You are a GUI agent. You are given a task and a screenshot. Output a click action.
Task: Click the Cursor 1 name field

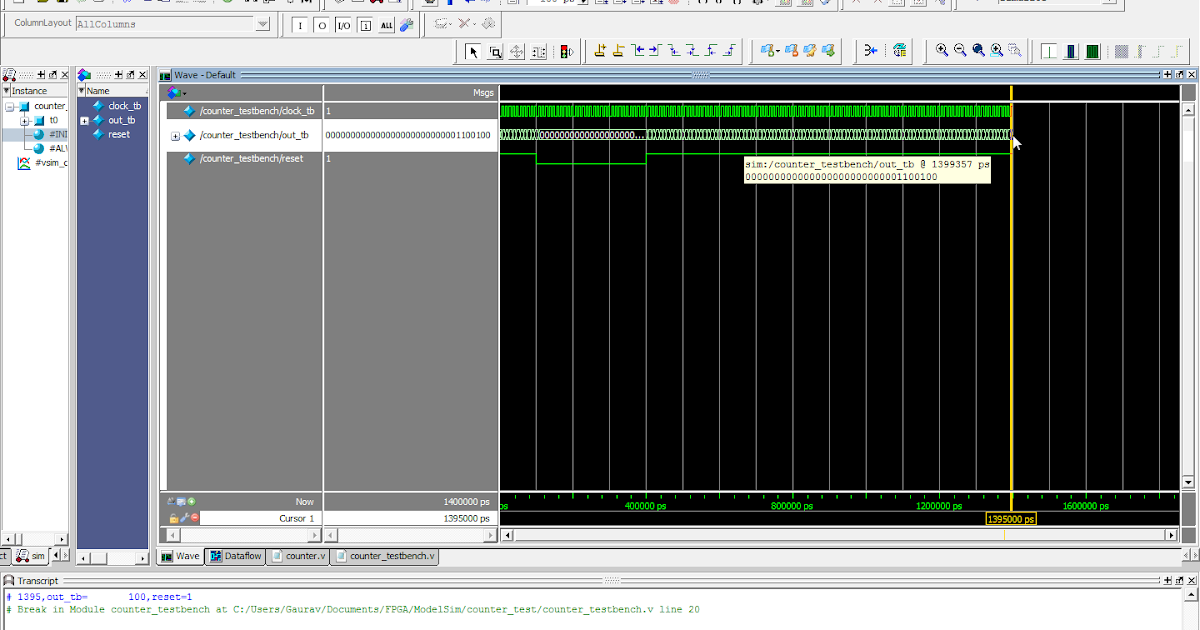point(260,518)
